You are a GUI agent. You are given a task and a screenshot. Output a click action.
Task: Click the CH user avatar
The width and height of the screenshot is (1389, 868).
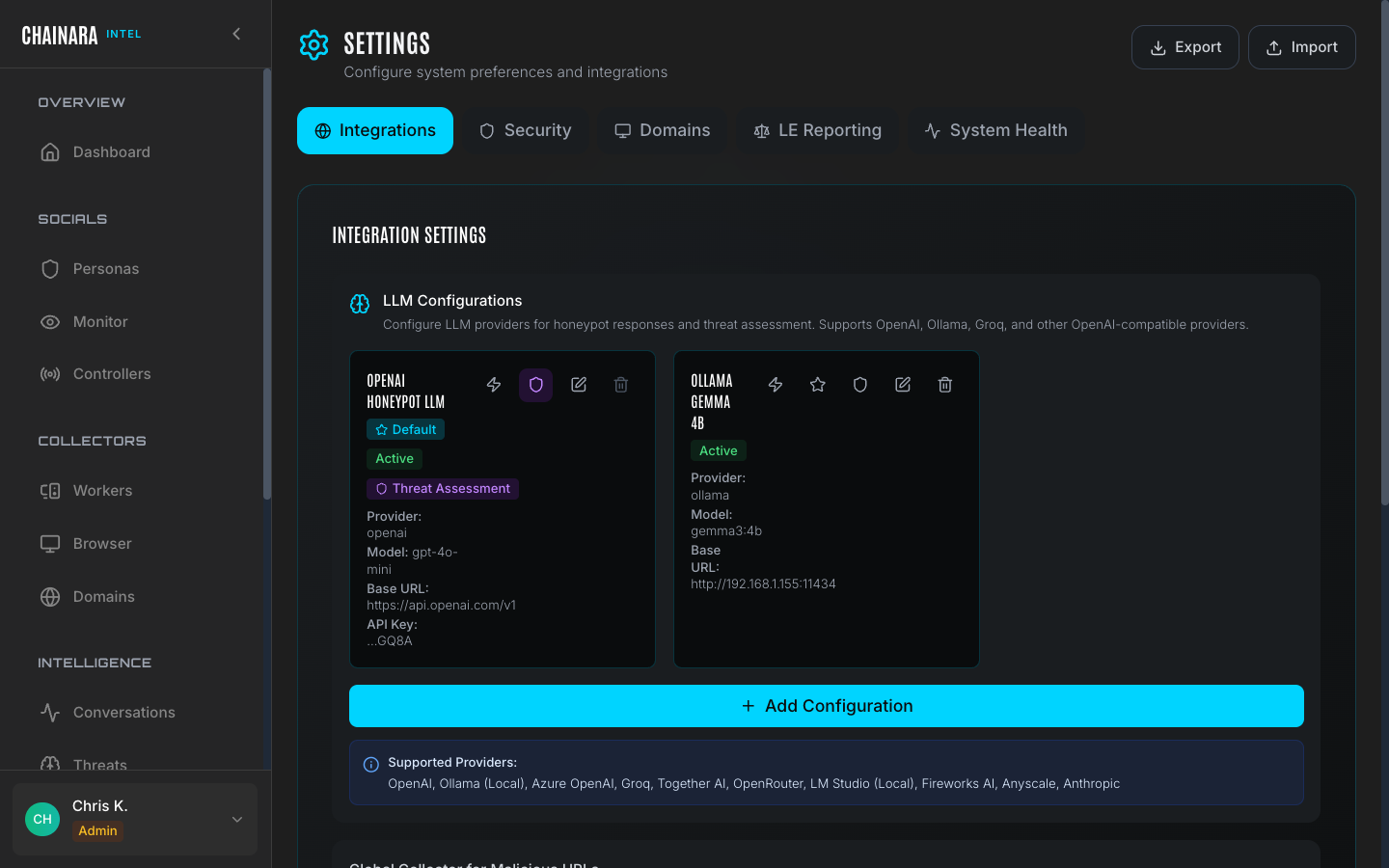click(42, 819)
